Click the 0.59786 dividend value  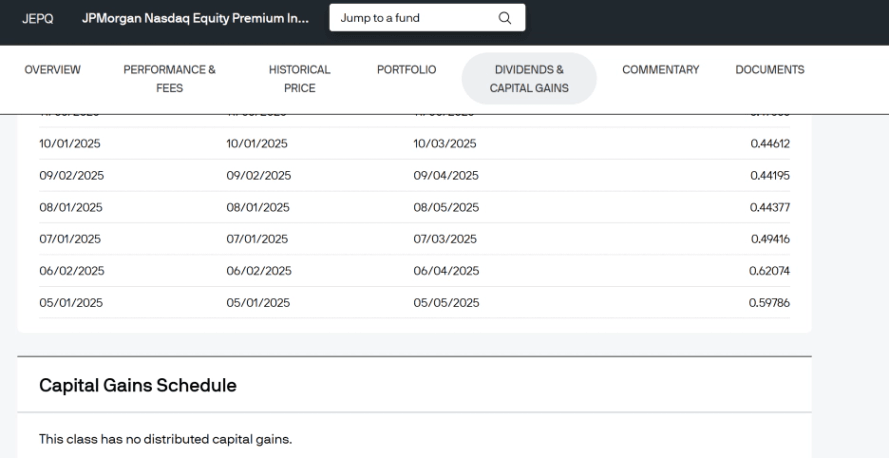pos(769,302)
